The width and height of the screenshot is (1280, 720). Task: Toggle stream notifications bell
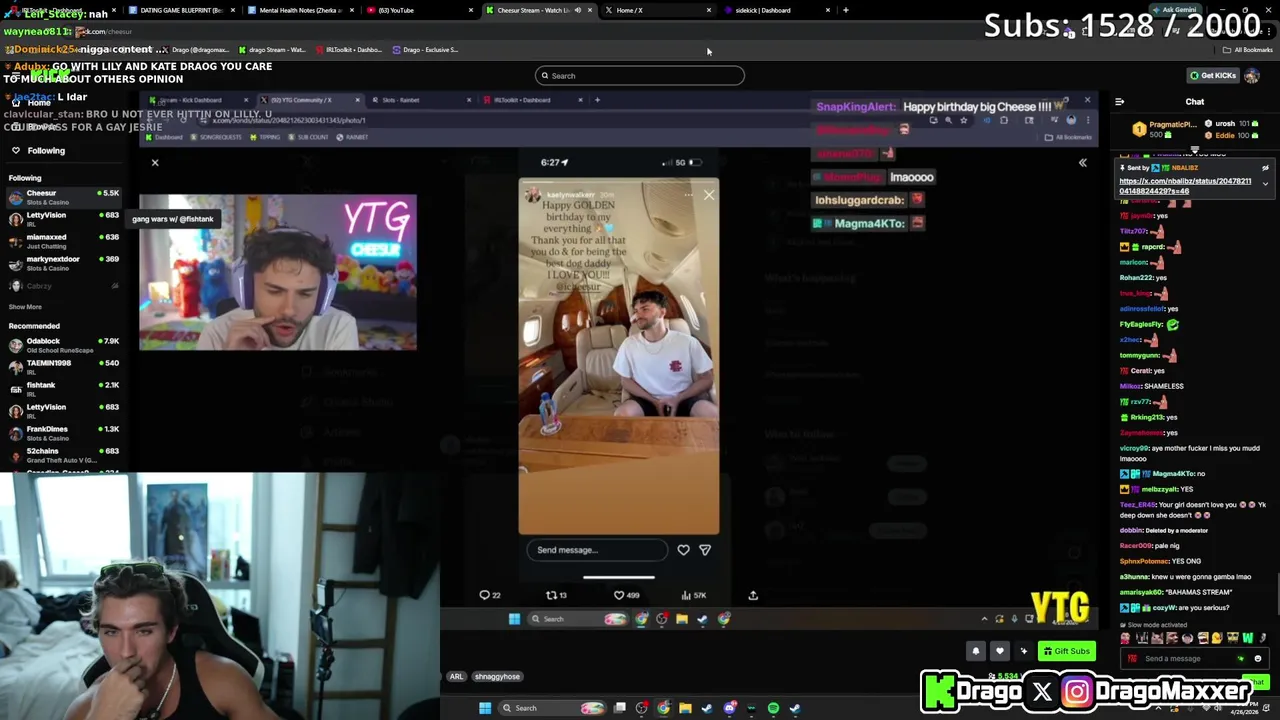(975, 651)
